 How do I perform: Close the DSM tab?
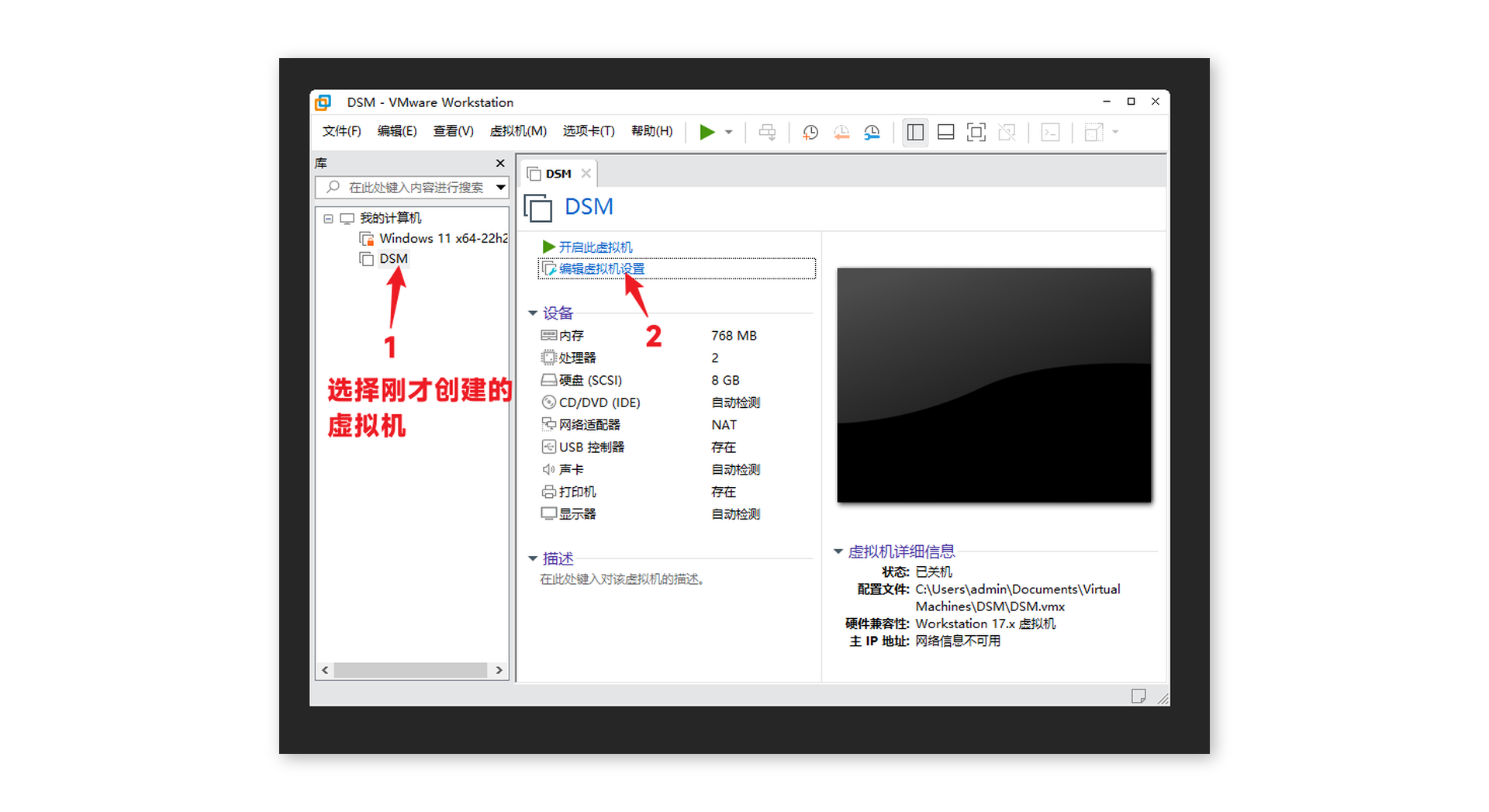[586, 174]
